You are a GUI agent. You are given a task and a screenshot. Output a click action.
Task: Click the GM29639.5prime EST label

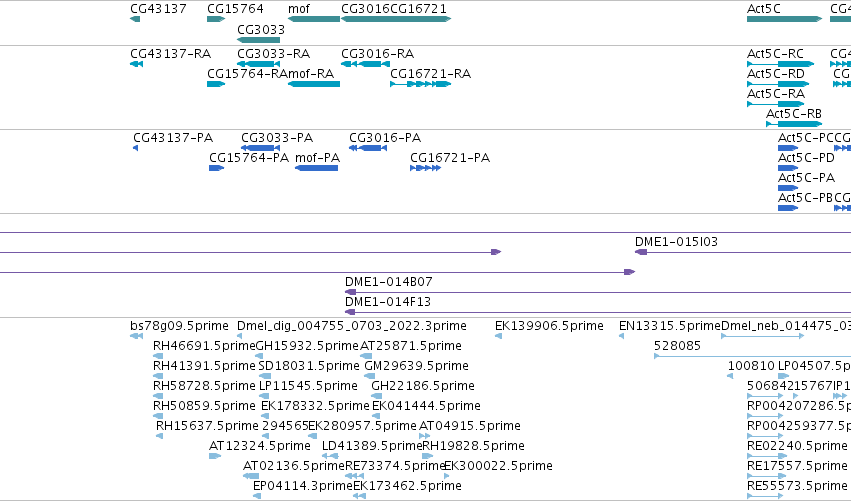tap(416, 366)
